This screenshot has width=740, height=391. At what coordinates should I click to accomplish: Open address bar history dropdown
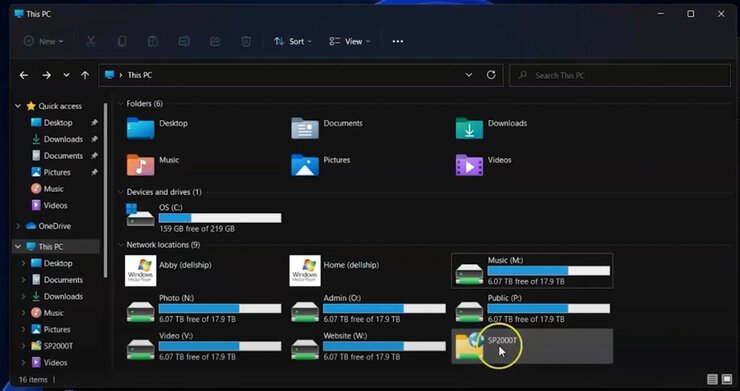(x=469, y=75)
